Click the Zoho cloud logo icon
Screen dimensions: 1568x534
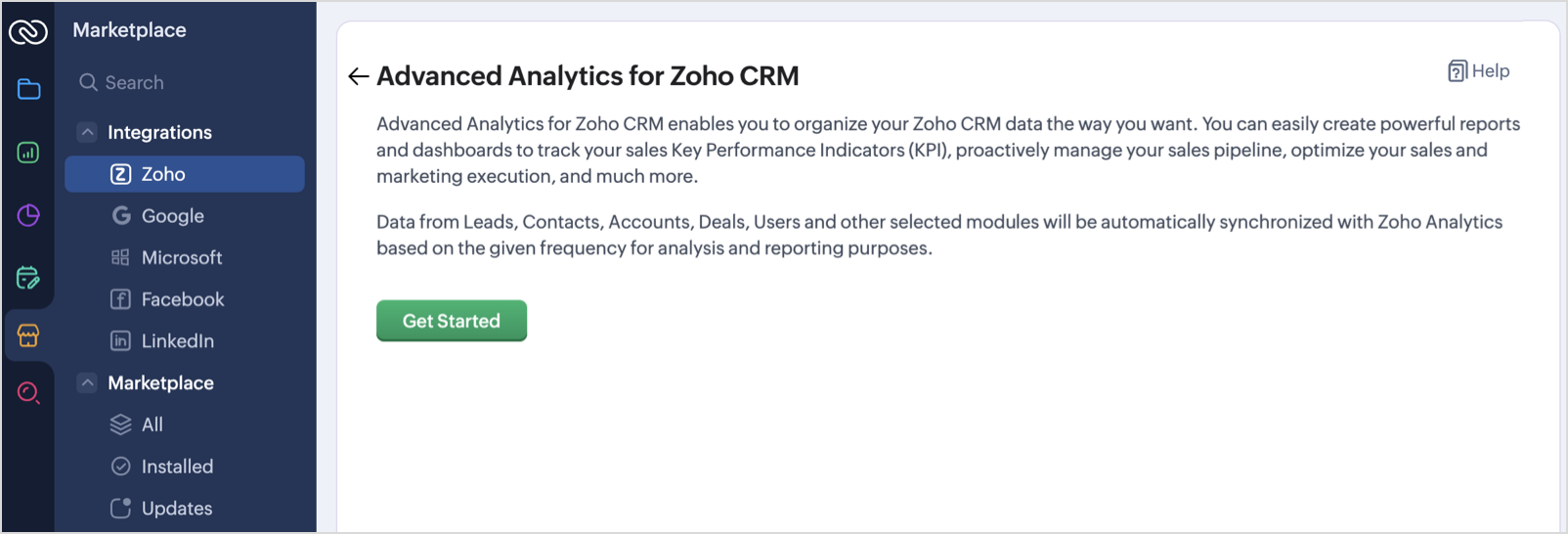pyautogui.click(x=27, y=32)
